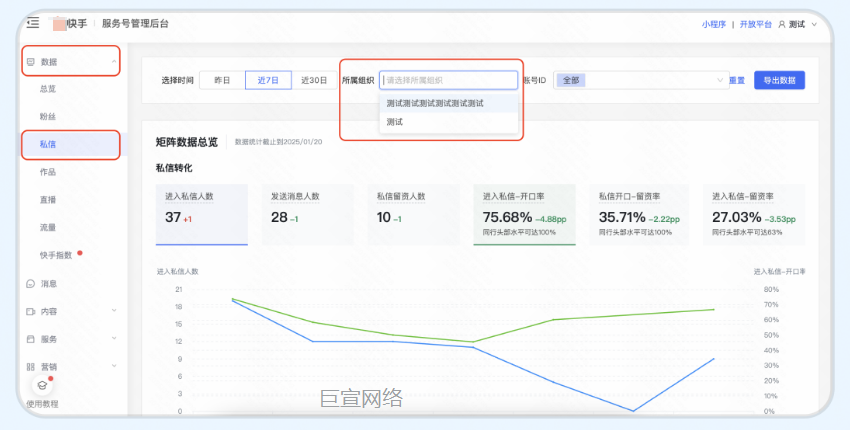Viewport: 850px width, 430px height.
Task: Choose 测试测试测试测试测试测试 from organization list
Action: coord(435,103)
